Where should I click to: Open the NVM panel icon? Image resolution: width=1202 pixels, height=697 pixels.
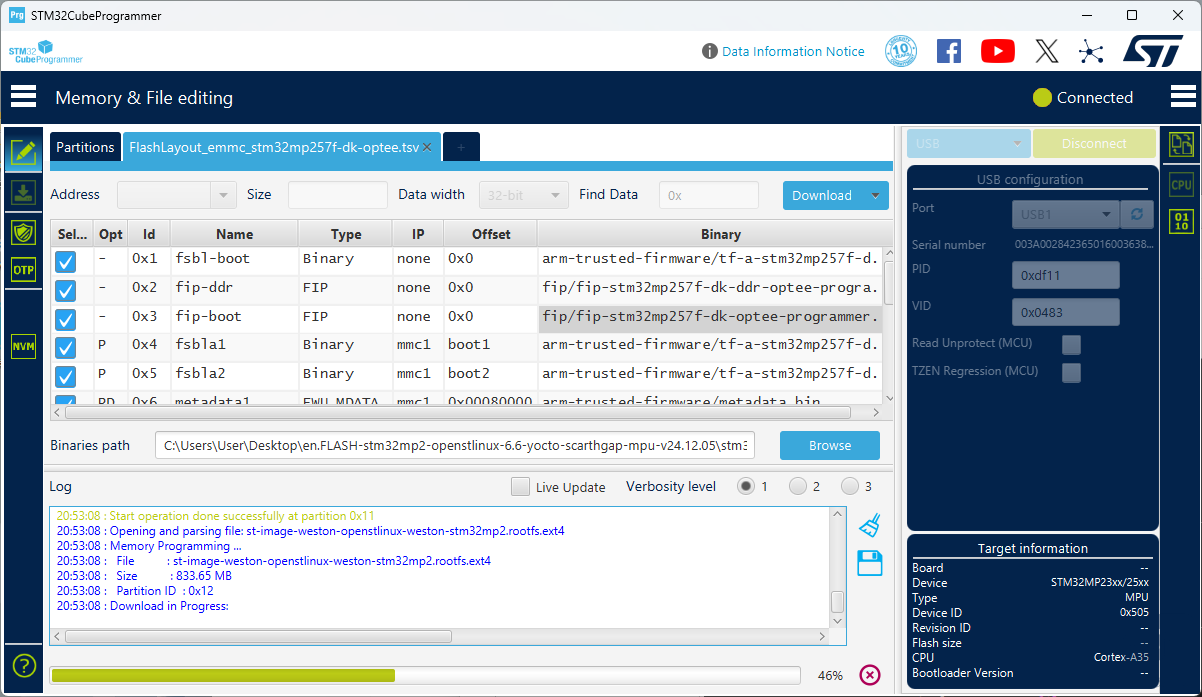pyautogui.click(x=23, y=347)
